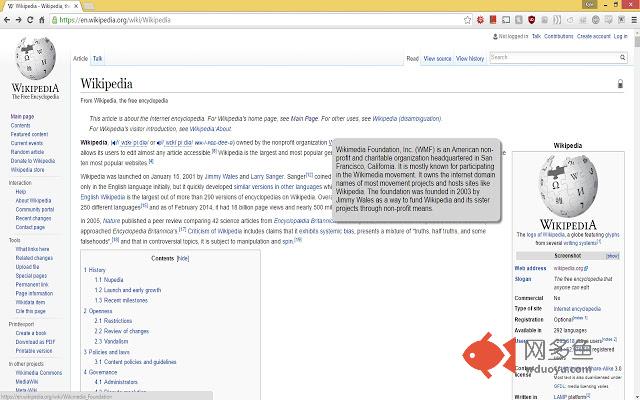Click the Log in link
Image resolution: width=640 pixels, height=400 pixels.
point(620,36)
